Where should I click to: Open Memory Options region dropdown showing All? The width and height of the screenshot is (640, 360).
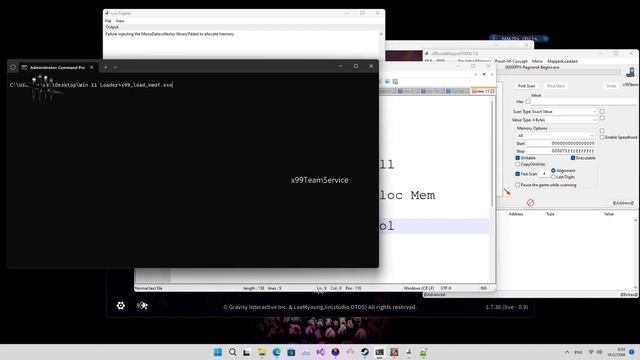pos(555,136)
